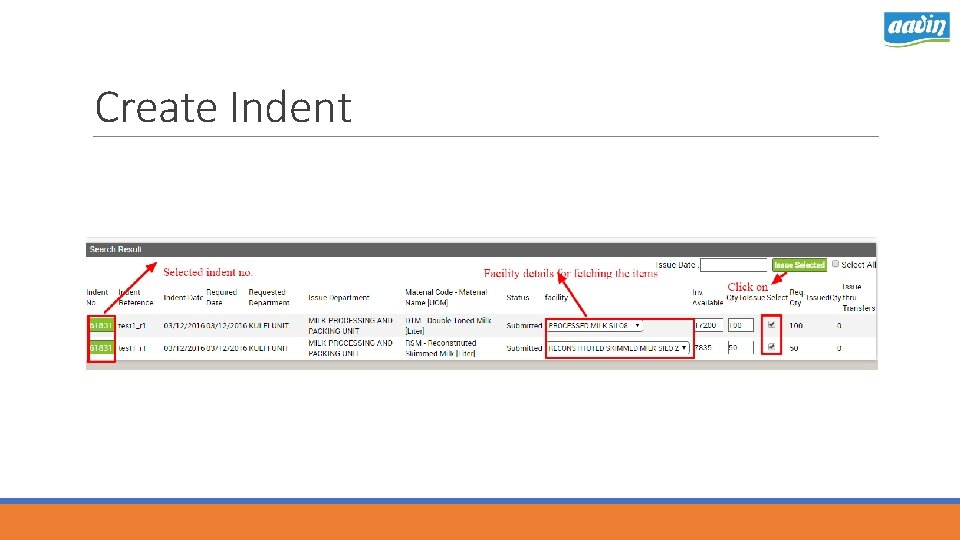Click the Search Result panel header

[481, 249]
